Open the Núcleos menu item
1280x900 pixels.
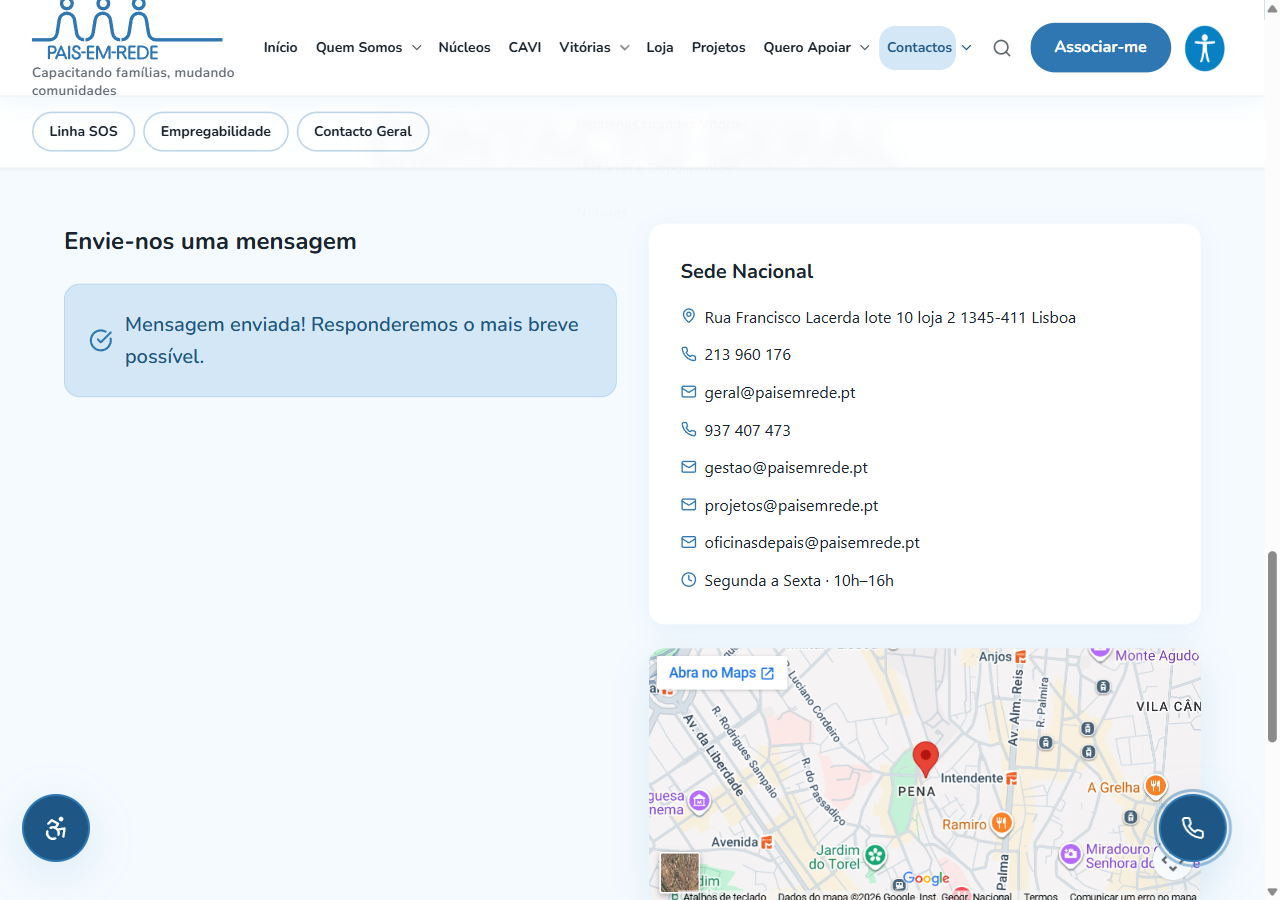464,47
